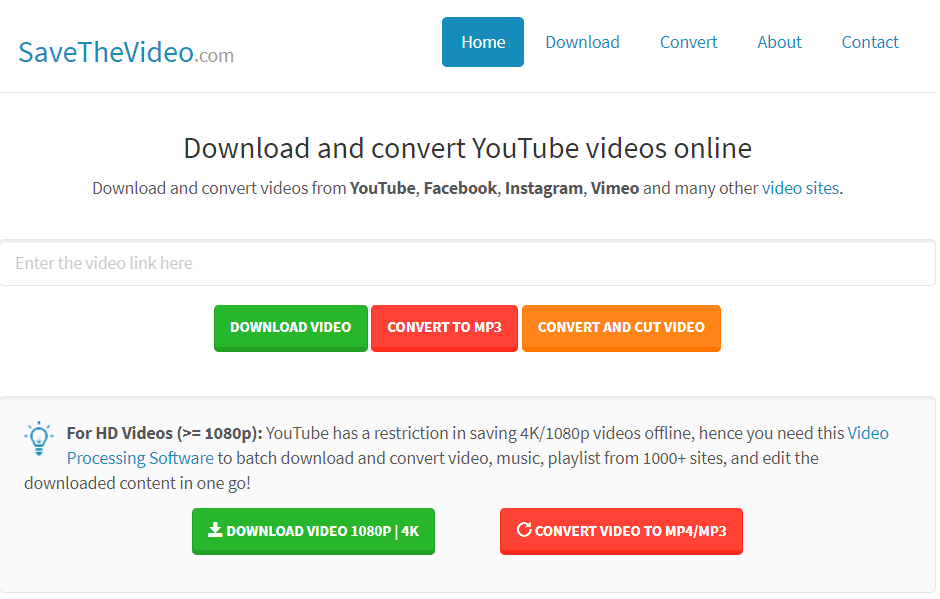Click the bold 'Vimeo' text in the subtitle
The image size is (940, 599).
point(615,188)
